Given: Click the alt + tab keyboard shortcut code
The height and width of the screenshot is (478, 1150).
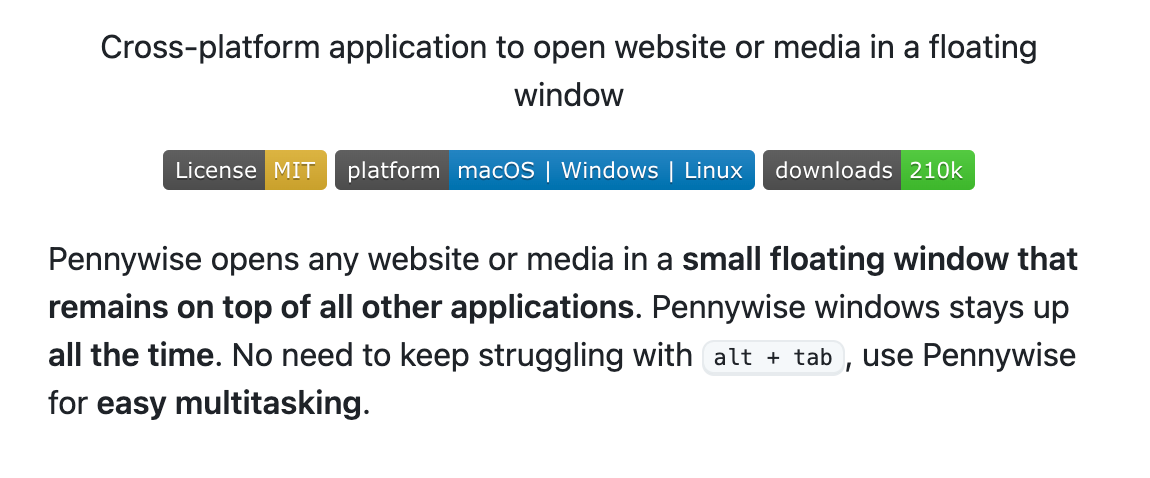Looking at the screenshot, I should point(773,358).
